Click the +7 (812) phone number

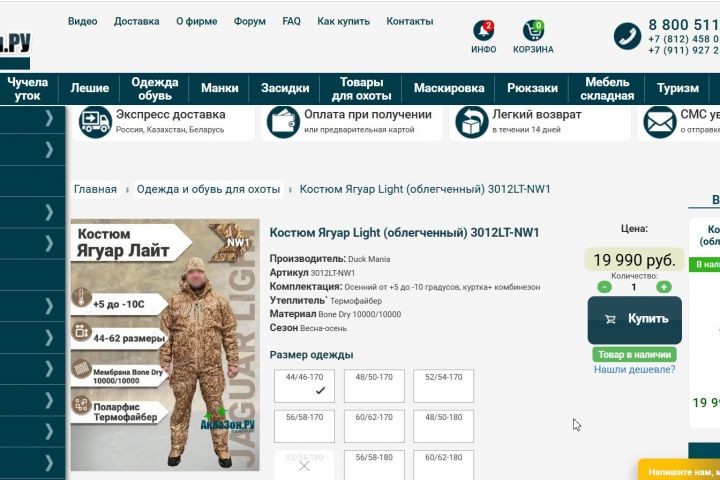point(684,39)
